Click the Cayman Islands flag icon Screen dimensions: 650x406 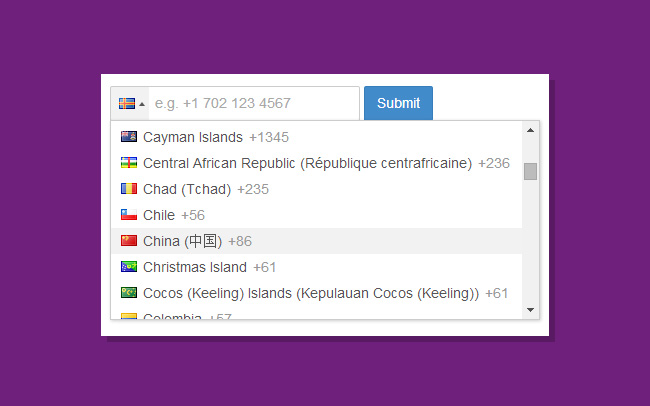[128, 137]
